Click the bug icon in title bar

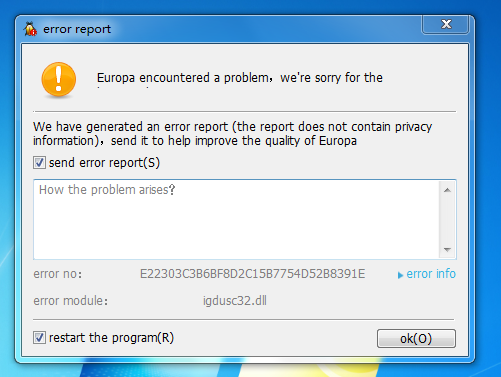(30, 29)
